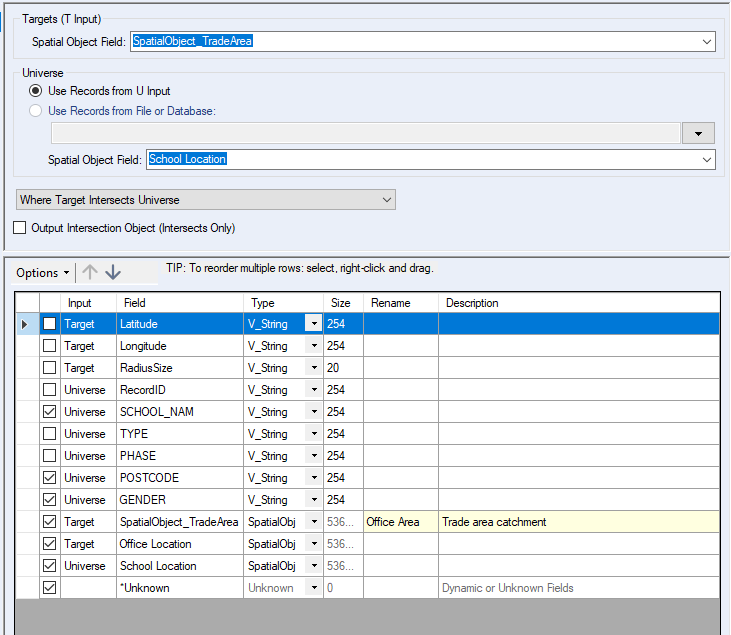Open the Options menu
This screenshot has height=635, width=731.
point(43,273)
